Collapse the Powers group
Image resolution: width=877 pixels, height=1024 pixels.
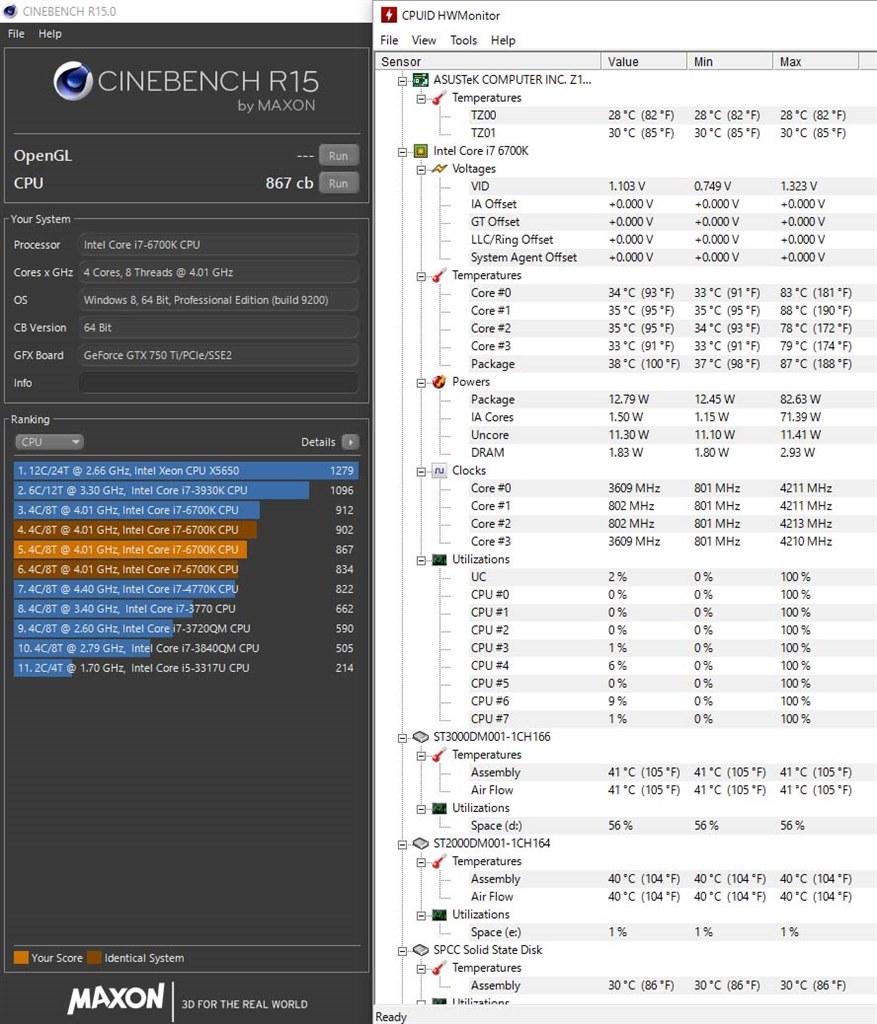[x=421, y=382]
